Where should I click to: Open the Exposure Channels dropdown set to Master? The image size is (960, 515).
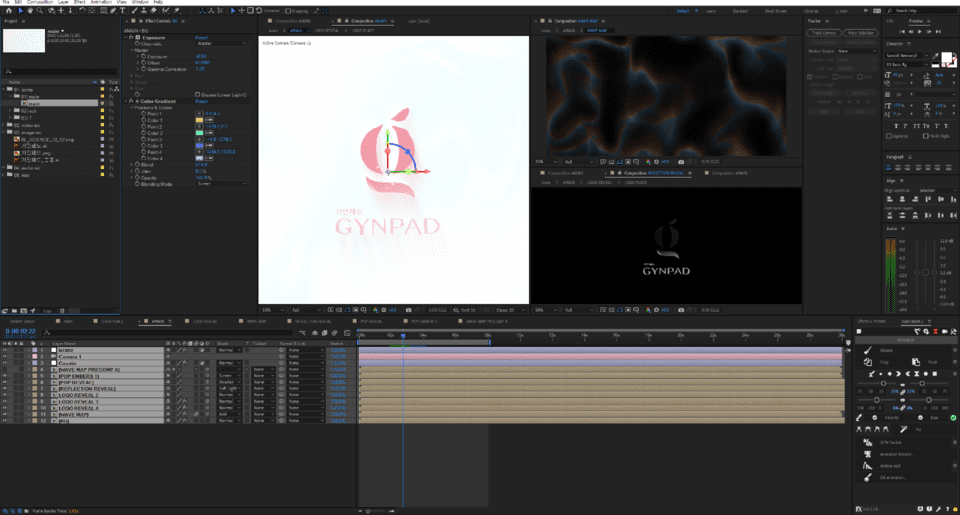[221, 43]
